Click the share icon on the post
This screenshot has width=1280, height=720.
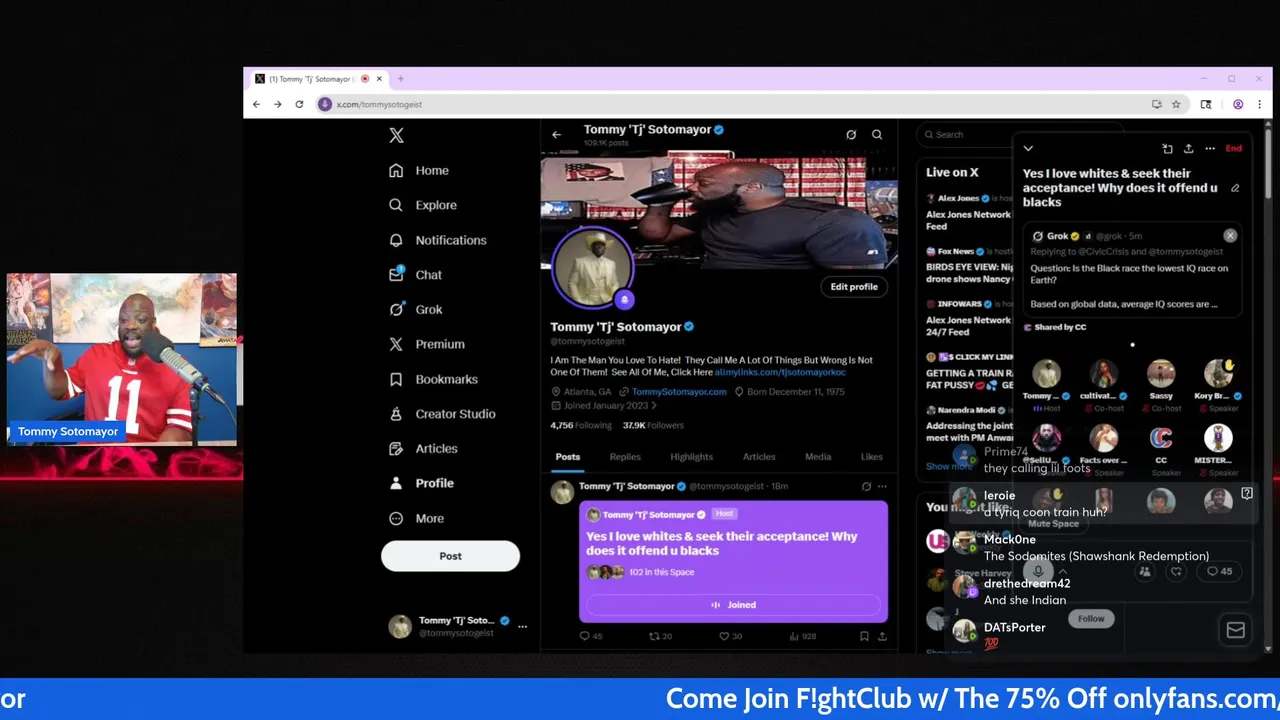click(x=882, y=636)
